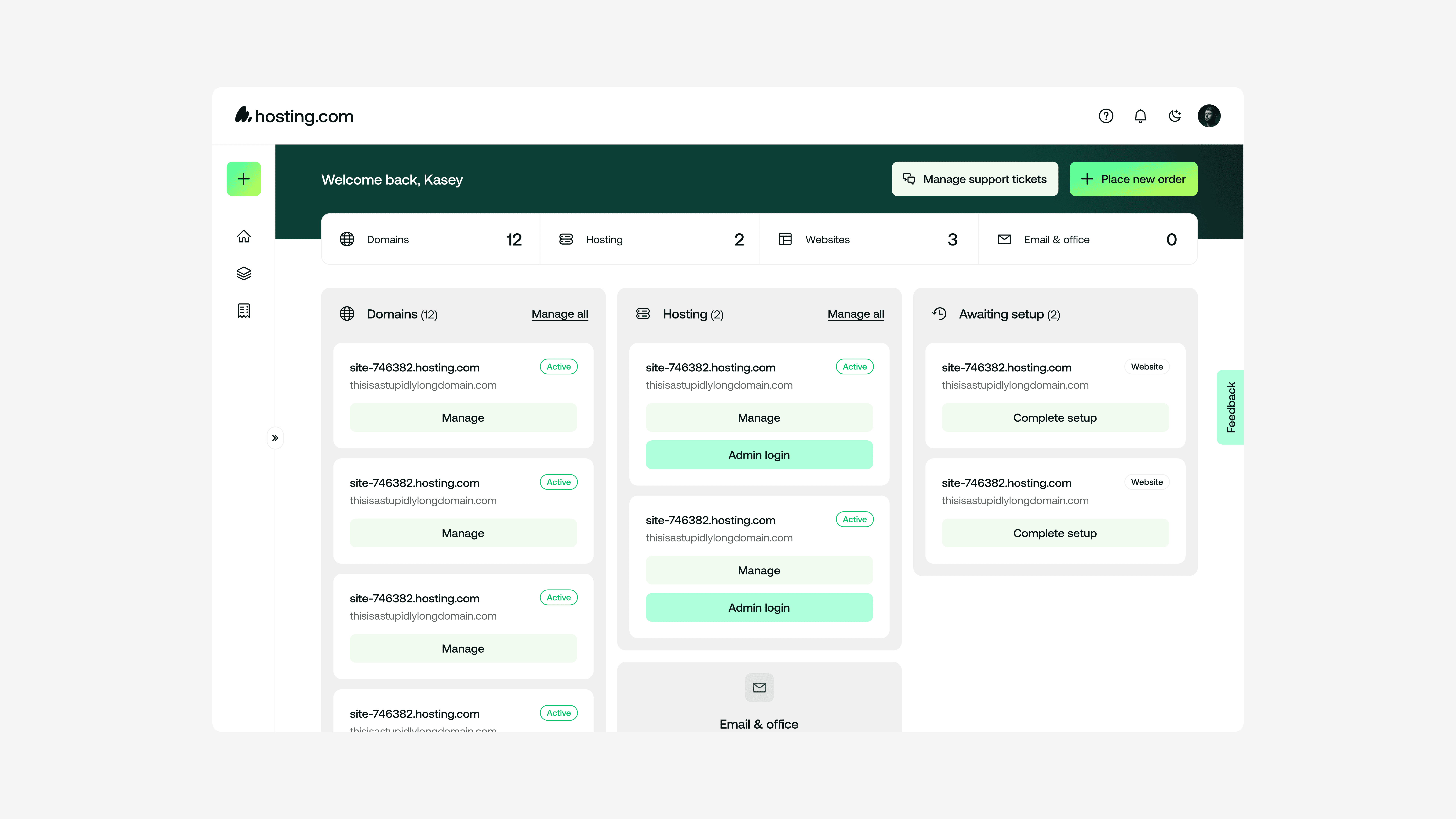Viewport: 1456px width, 819px height.
Task: Click the Active badge on the first Domains card
Action: coord(559,367)
